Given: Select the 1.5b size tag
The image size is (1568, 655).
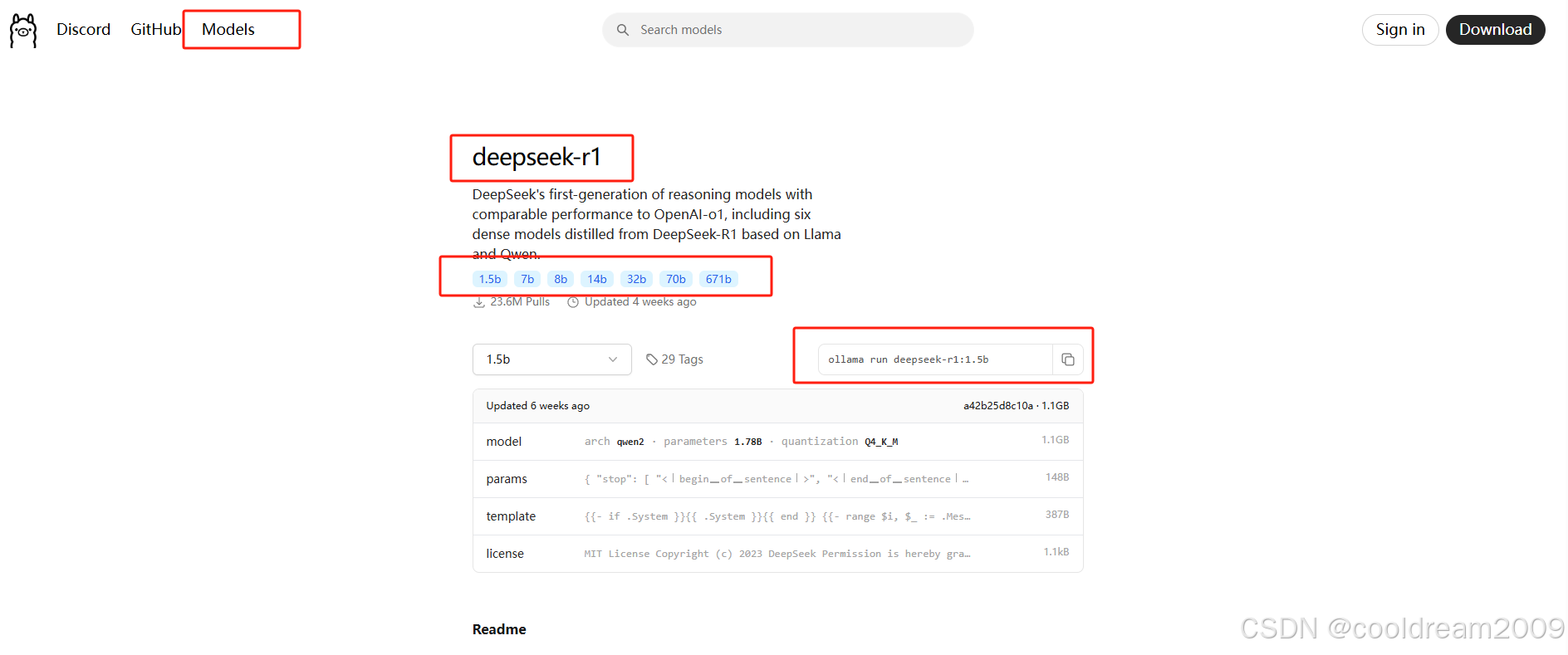Looking at the screenshot, I should pos(490,279).
